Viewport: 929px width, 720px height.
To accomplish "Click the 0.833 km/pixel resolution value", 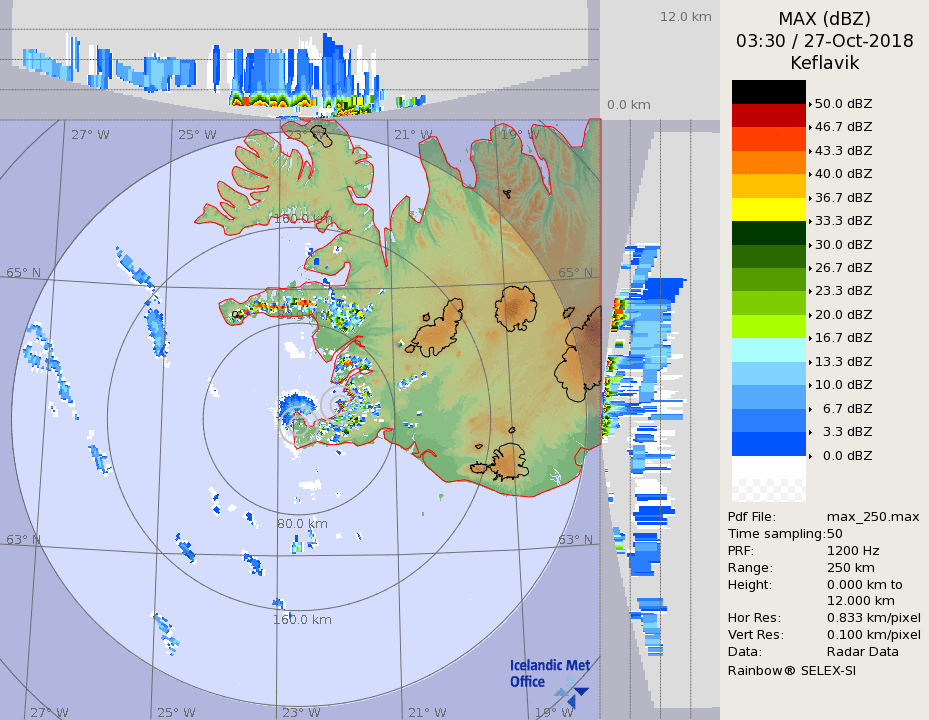I will [873, 618].
